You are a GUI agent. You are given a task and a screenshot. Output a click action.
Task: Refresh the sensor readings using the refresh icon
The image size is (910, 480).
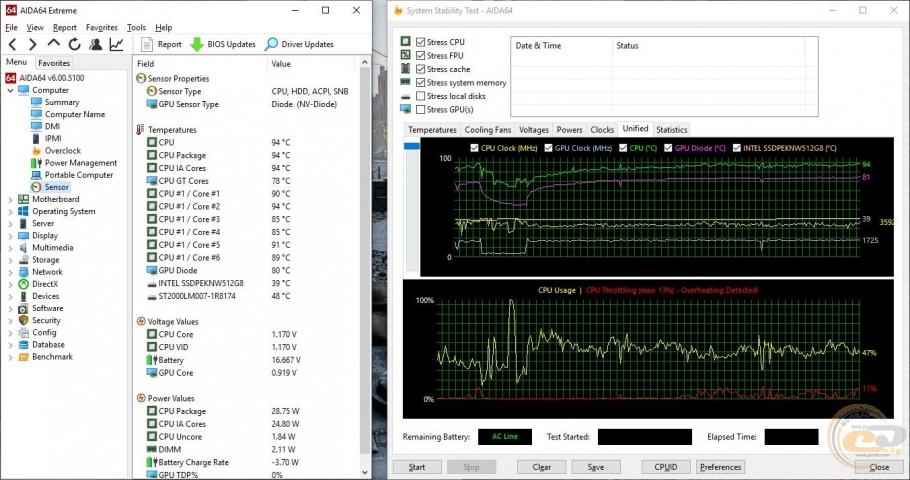tap(74, 44)
